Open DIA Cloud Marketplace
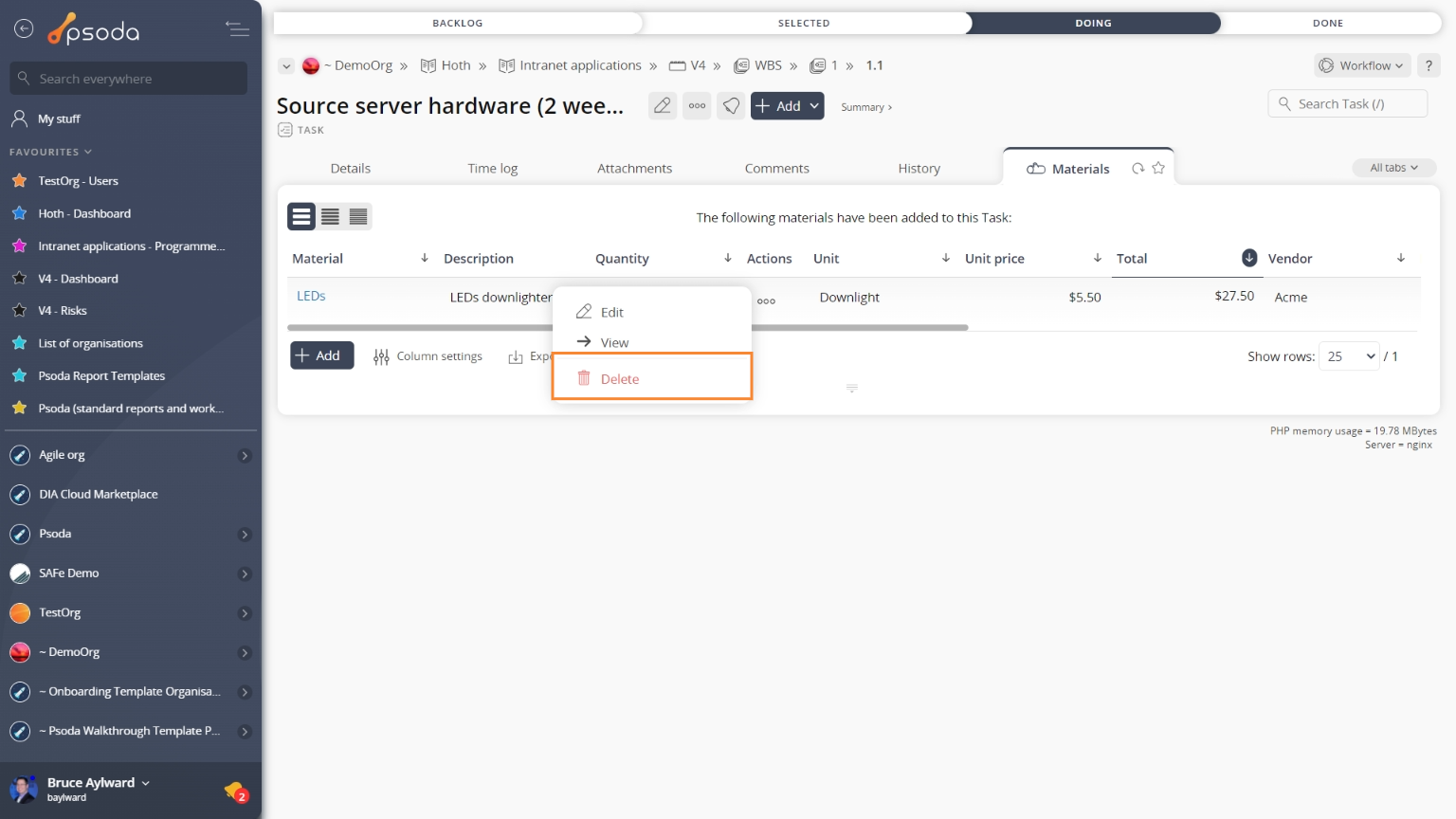Image resolution: width=1456 pixels, height=819 pixels. tap(99, 495)
